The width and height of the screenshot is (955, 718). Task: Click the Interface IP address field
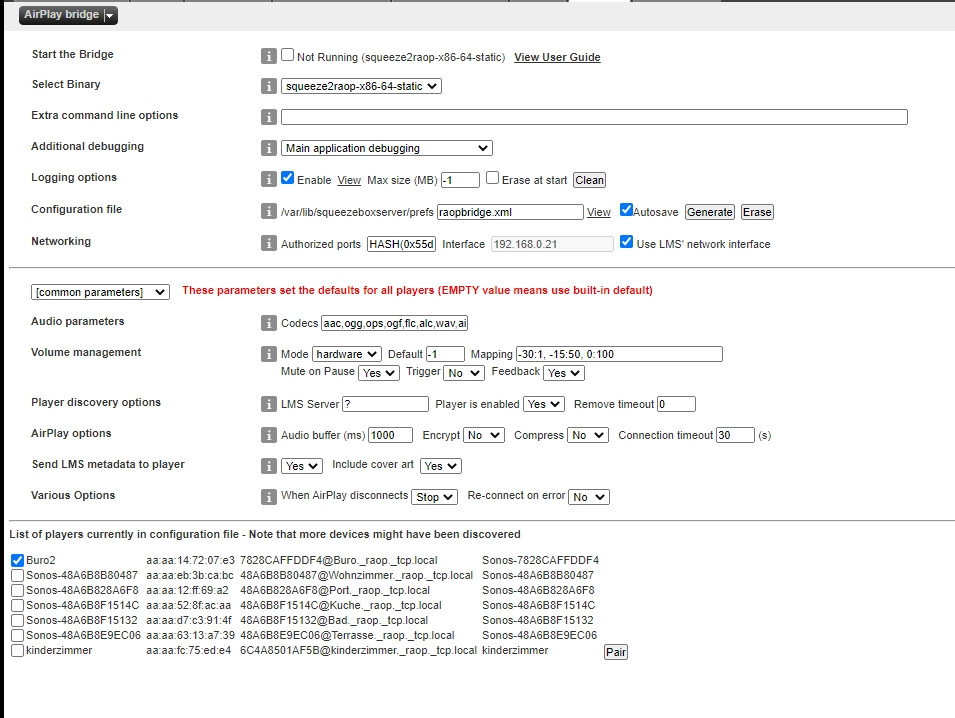[x=552, y=244]
